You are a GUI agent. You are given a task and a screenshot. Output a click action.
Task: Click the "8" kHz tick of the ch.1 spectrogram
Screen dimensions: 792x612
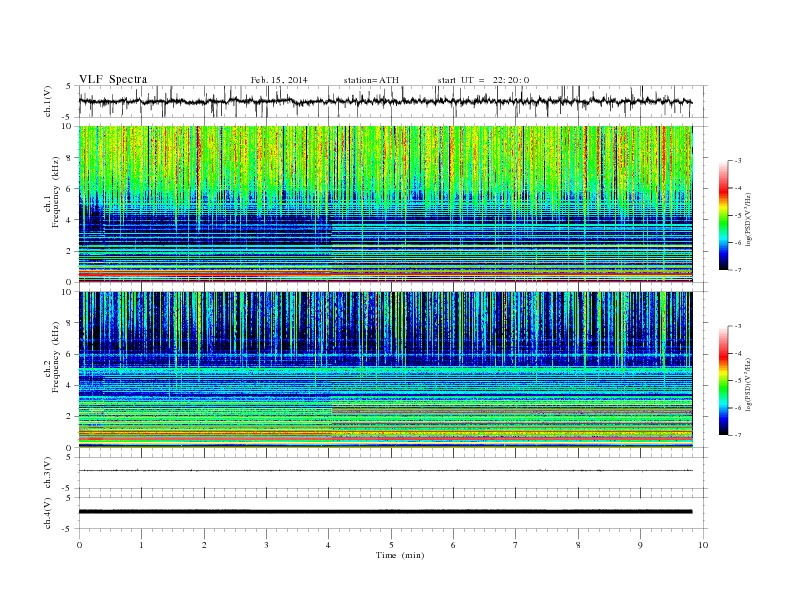pyautogui.click(x=69, y=158)
